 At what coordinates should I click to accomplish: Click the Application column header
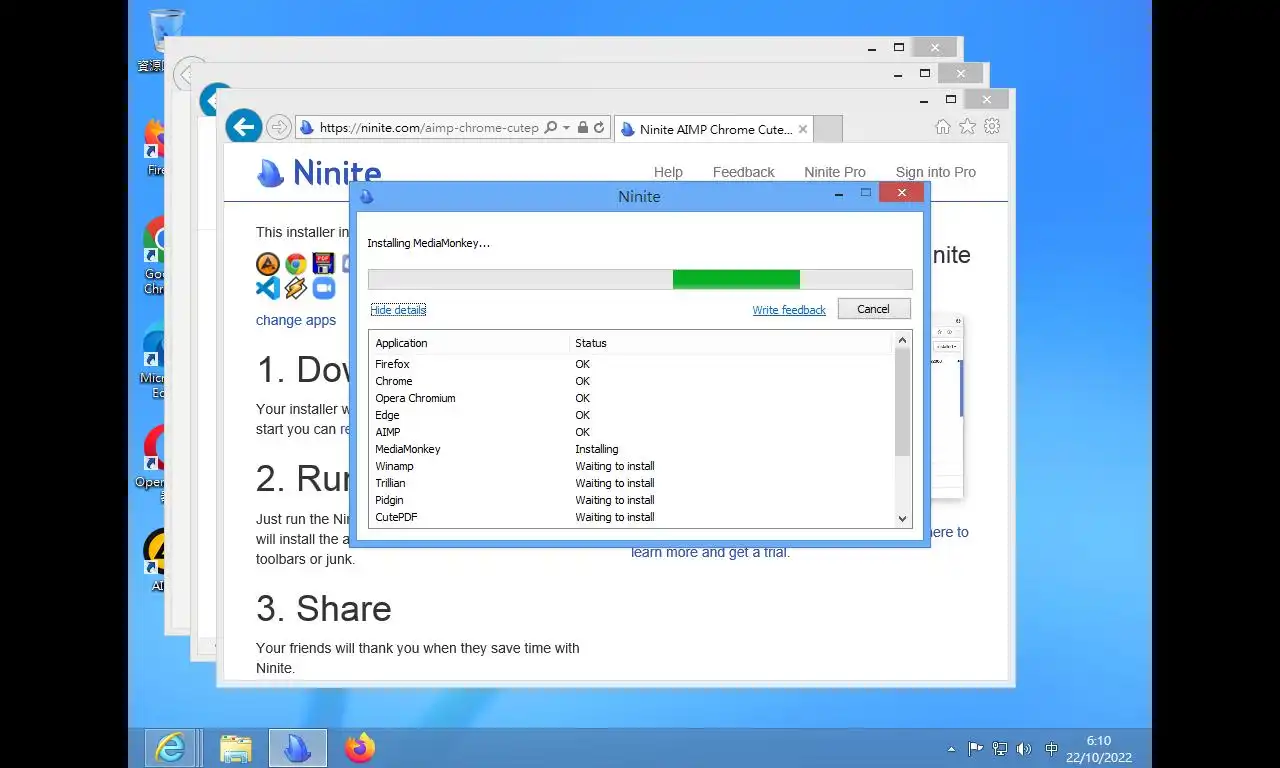point(469,343)
